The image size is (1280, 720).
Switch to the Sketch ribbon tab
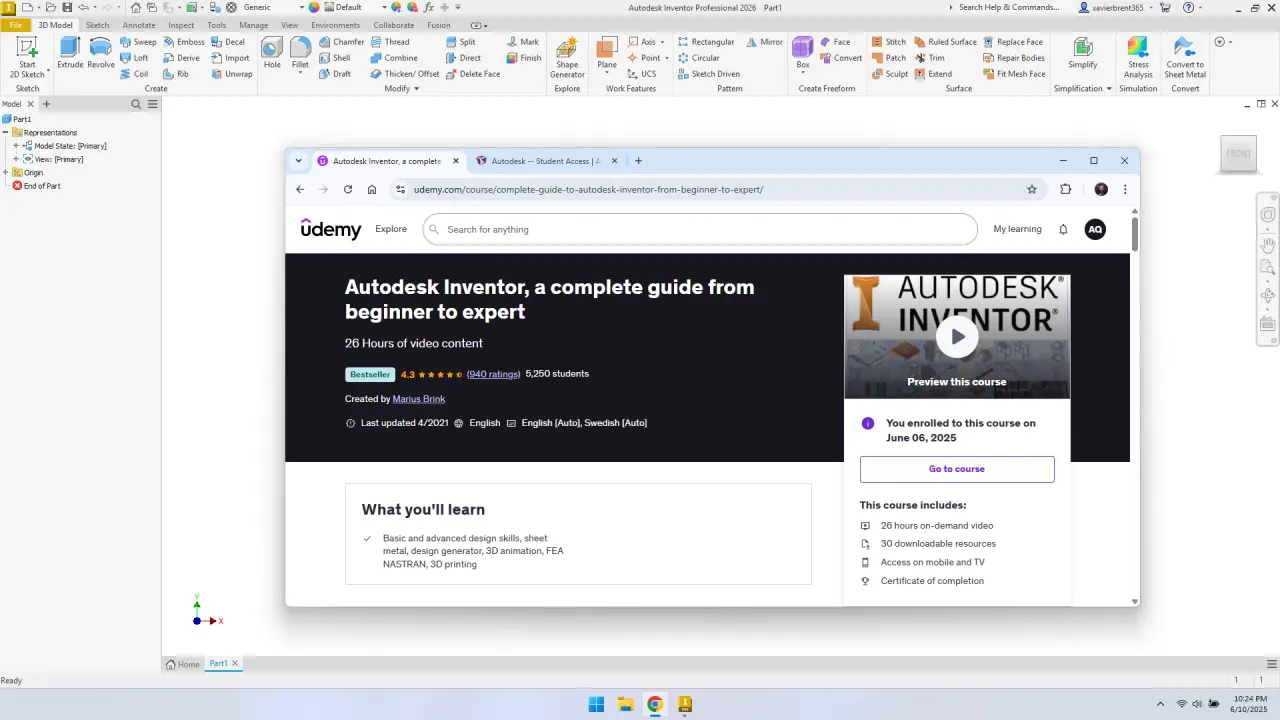click(x=98, y=25)
